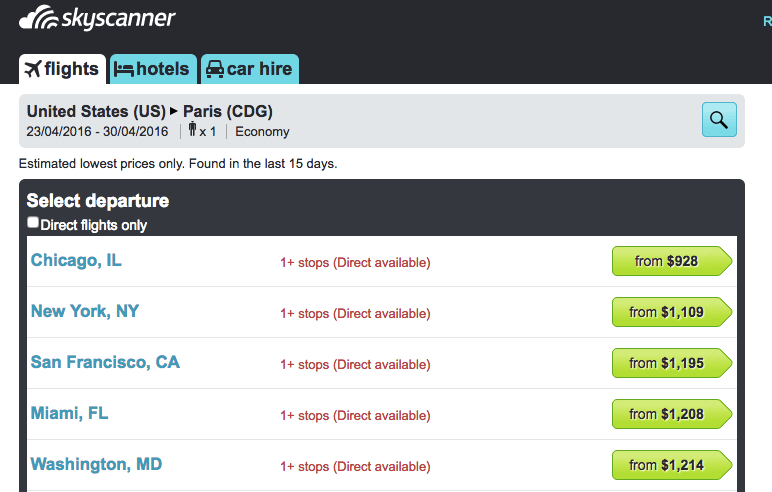Choose the from $1,208 price button

point(672,414)
